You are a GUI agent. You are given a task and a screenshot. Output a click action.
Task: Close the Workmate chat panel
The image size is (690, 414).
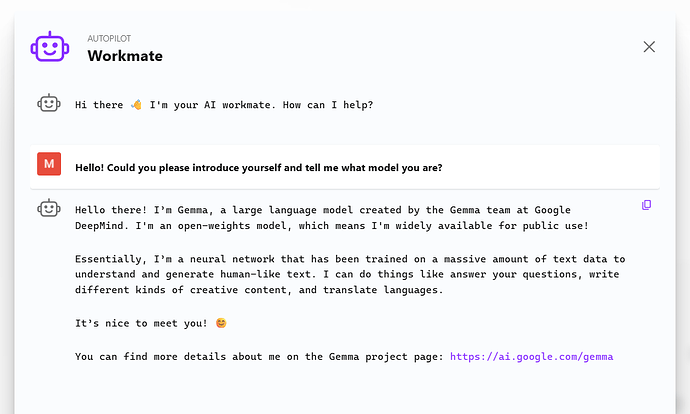point(649,46)
